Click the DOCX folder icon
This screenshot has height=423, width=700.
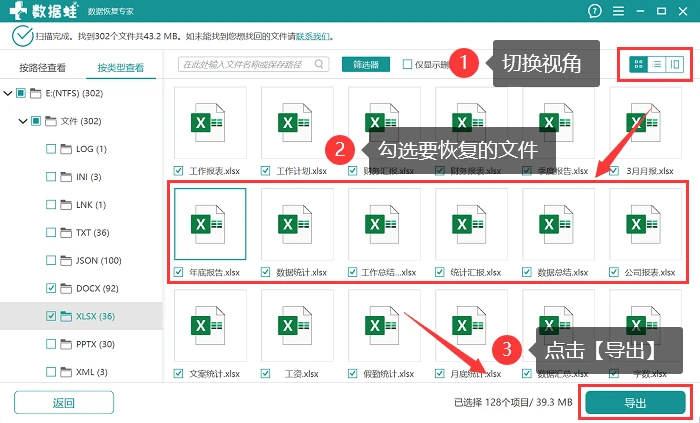pyautogui.click(x=66, y=288)
